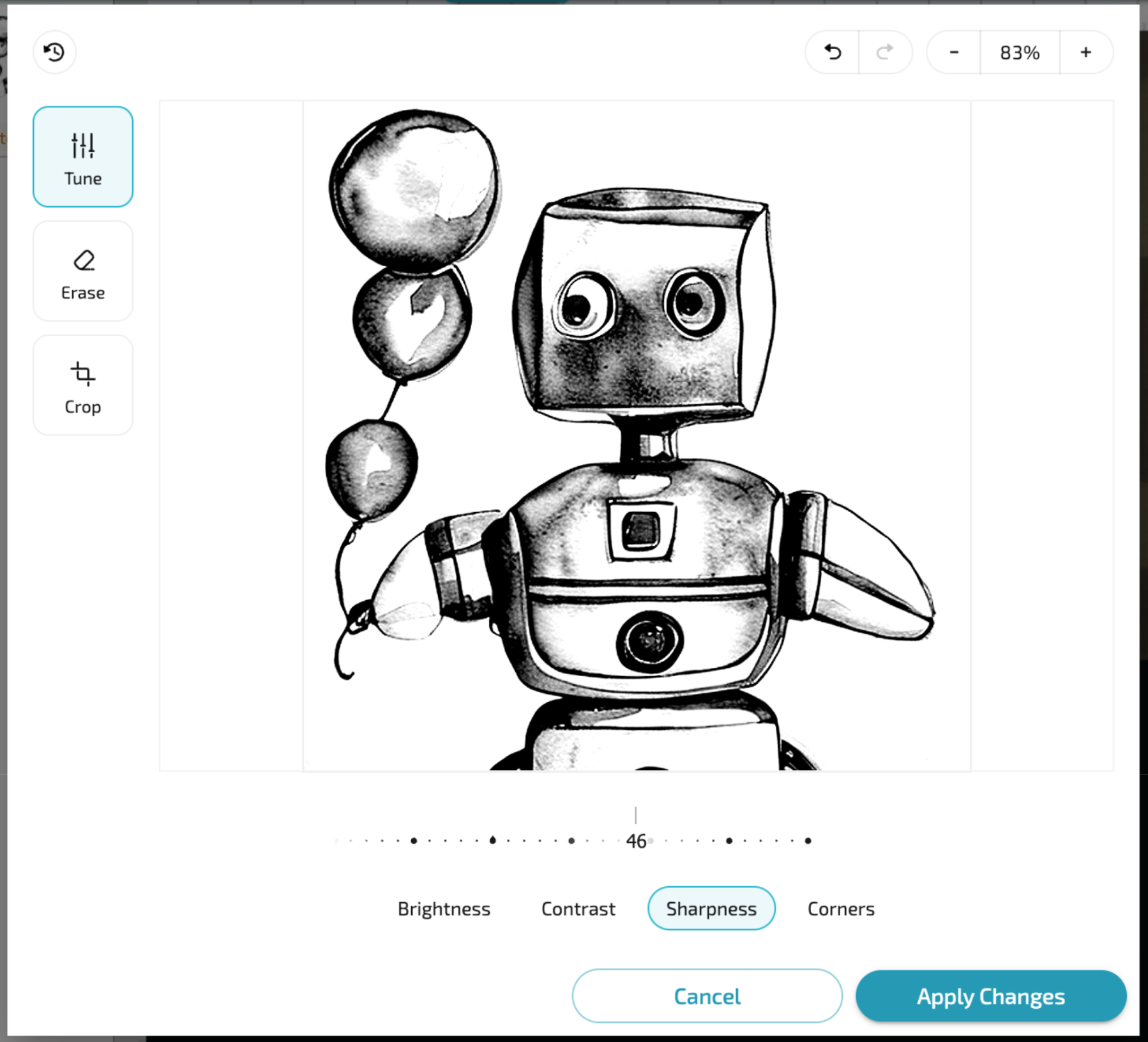Reselect the Sharpness adjustment pill
The height and width of the screenshot is (1042, 1148).
711,909
